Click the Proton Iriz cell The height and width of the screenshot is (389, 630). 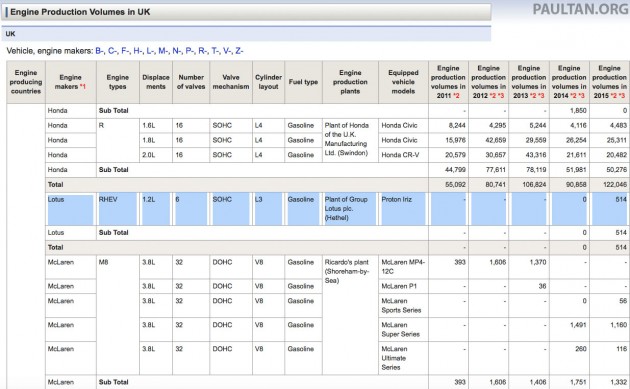coord(403,209)
